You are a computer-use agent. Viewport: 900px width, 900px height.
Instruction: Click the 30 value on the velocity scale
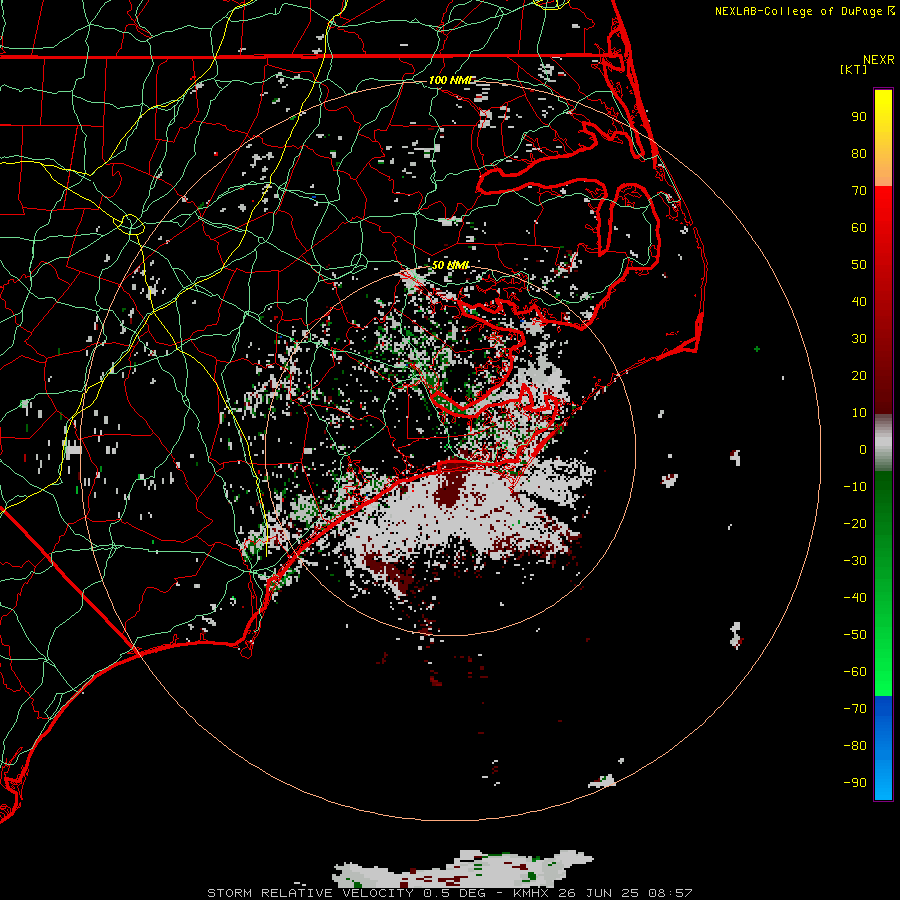click(859, 339)
